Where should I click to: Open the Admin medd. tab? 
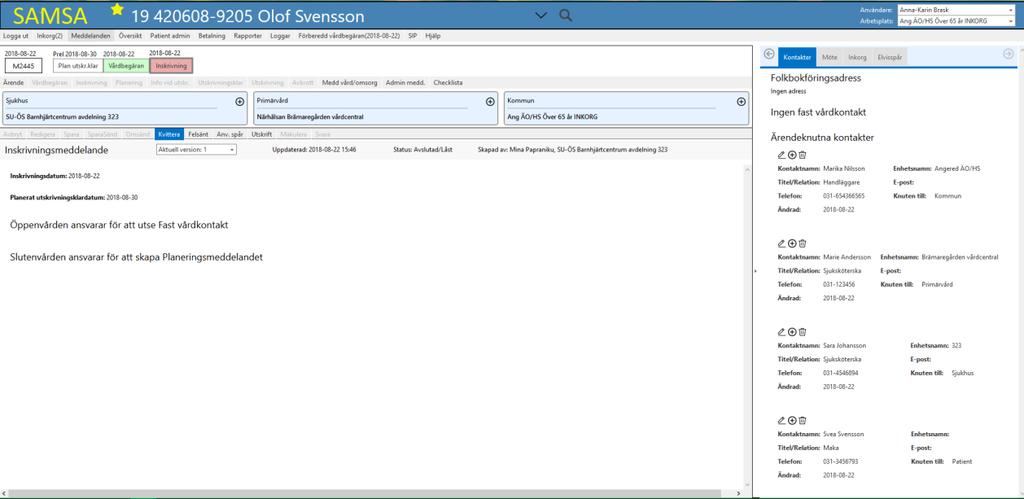(x=406, y=83)
